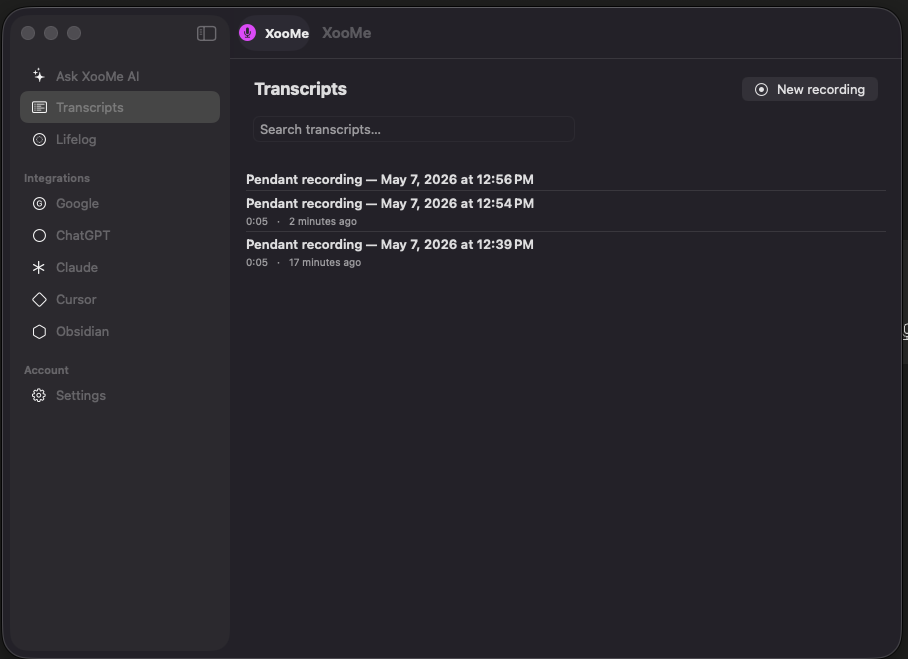Screen dimensions: 908x659
Task: Click the Google integration icon
Action: pyautogui.click(x=39, y=204)
